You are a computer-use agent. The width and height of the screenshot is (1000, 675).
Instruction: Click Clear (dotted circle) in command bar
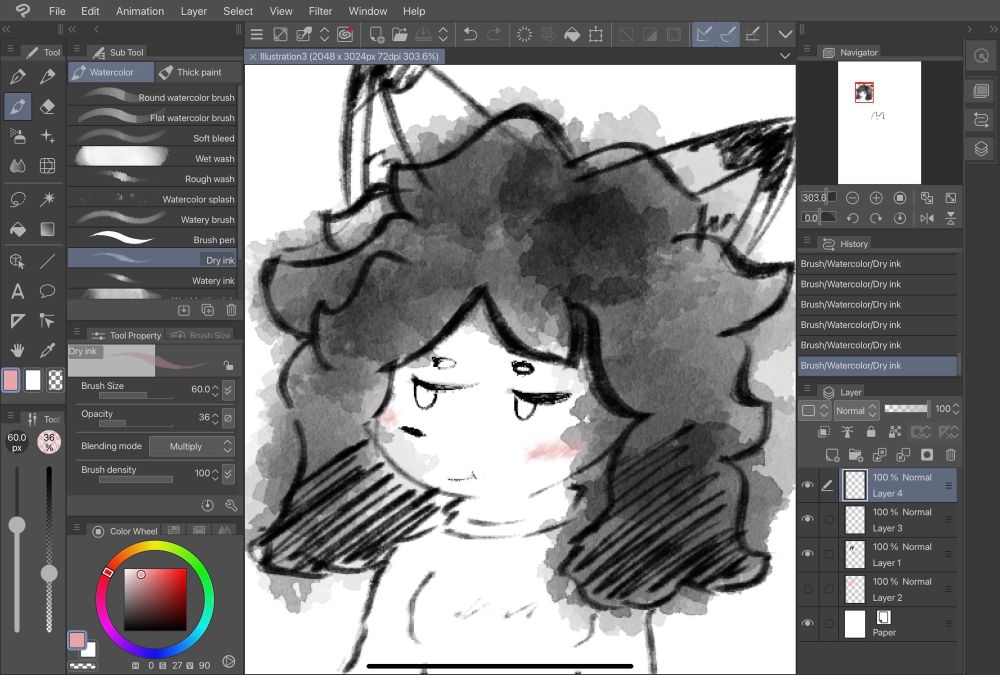(x=524, y=34)
